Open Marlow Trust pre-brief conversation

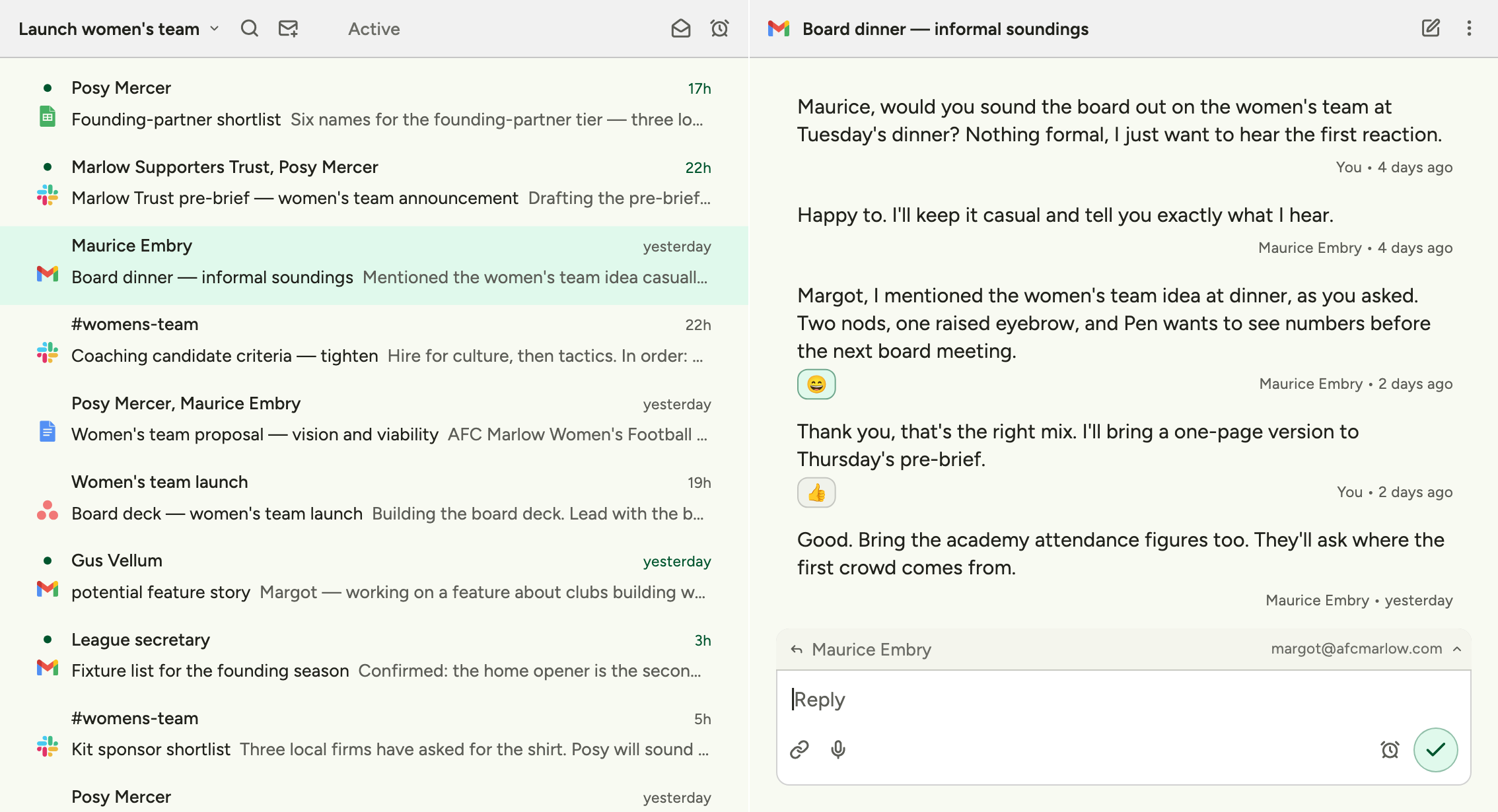(374, 183)
